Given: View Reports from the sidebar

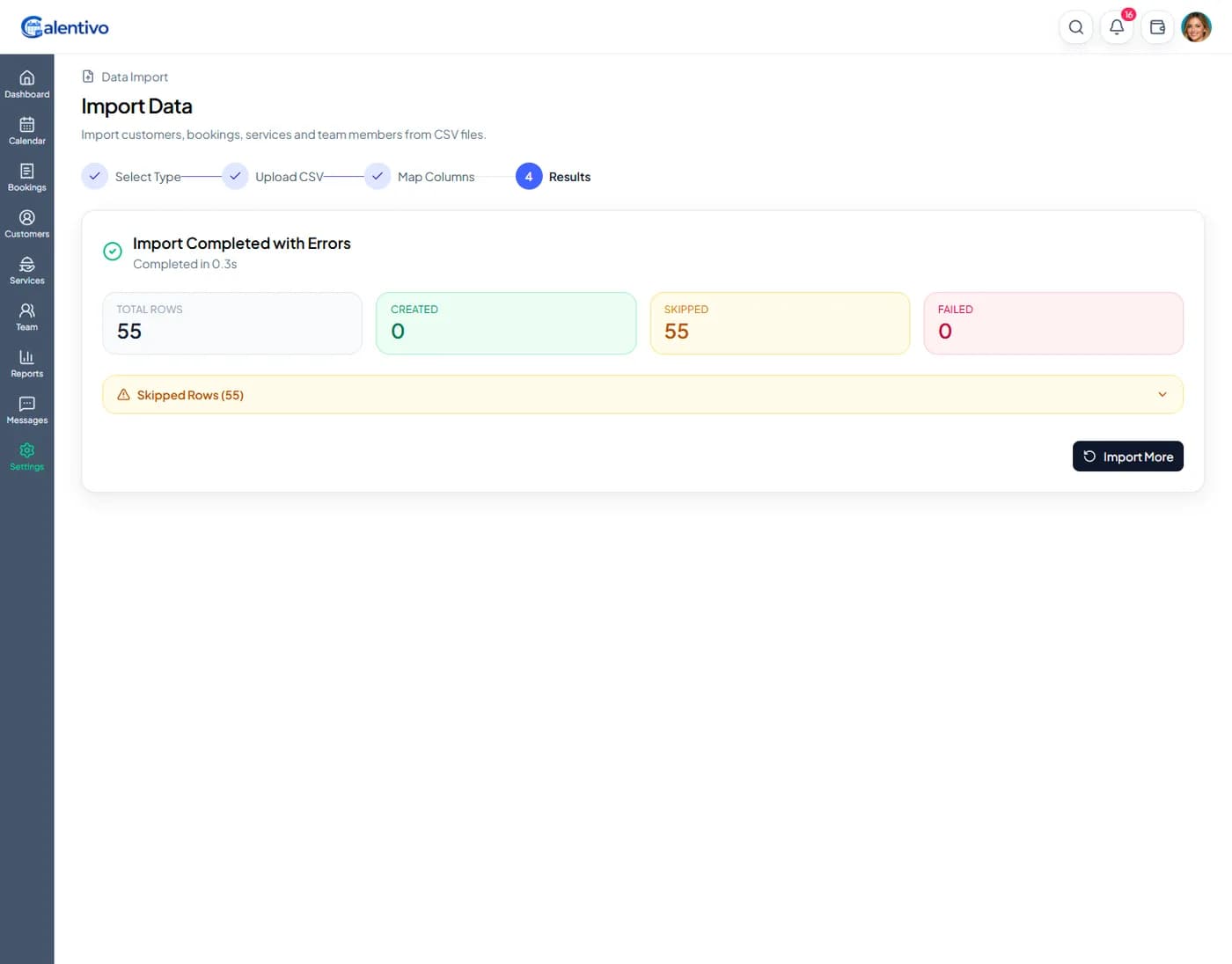Looking at the screenshot, I should tap(27, 363).
